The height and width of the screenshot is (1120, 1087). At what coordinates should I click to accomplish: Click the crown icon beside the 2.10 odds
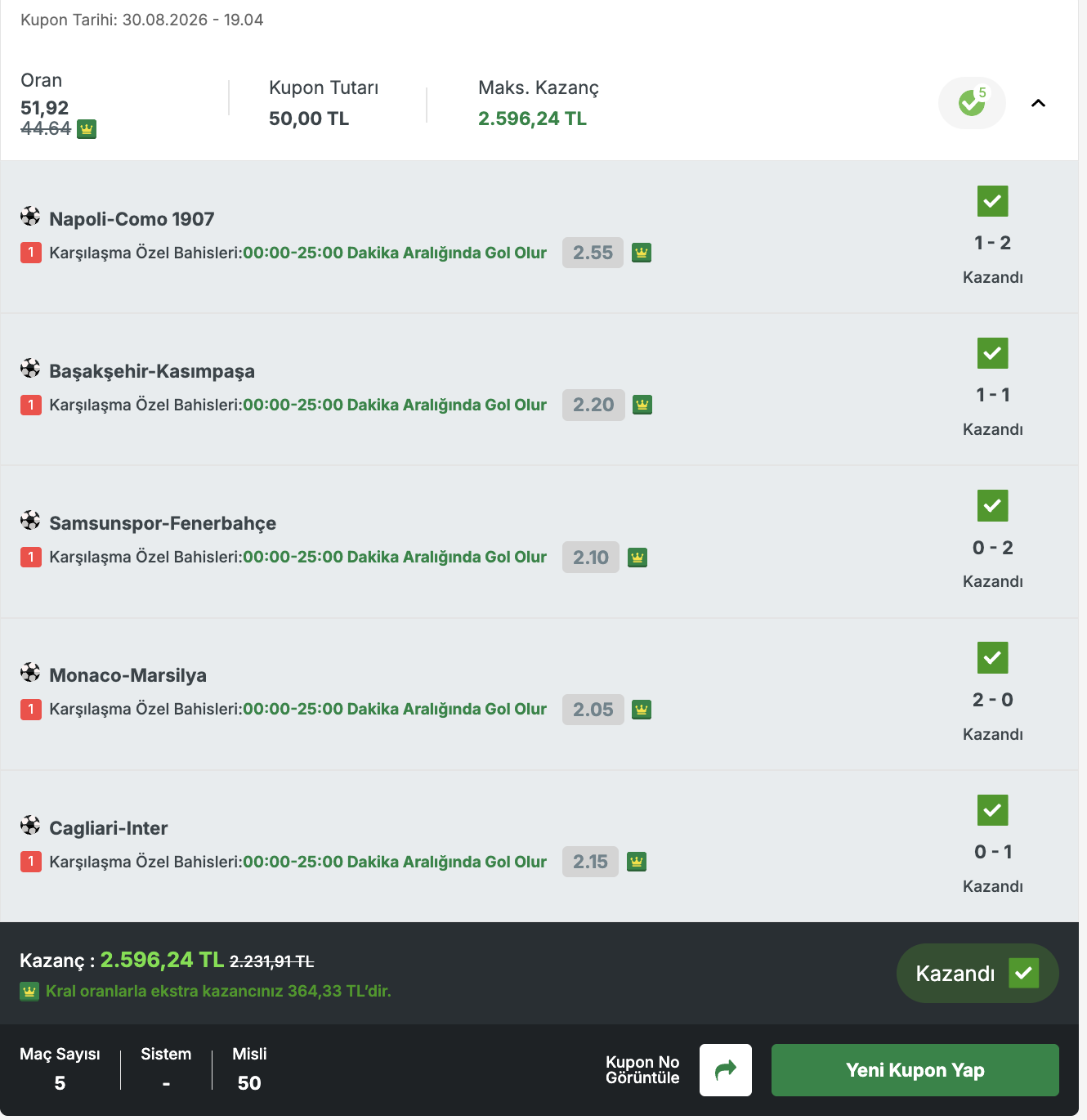tap(637, 558)
